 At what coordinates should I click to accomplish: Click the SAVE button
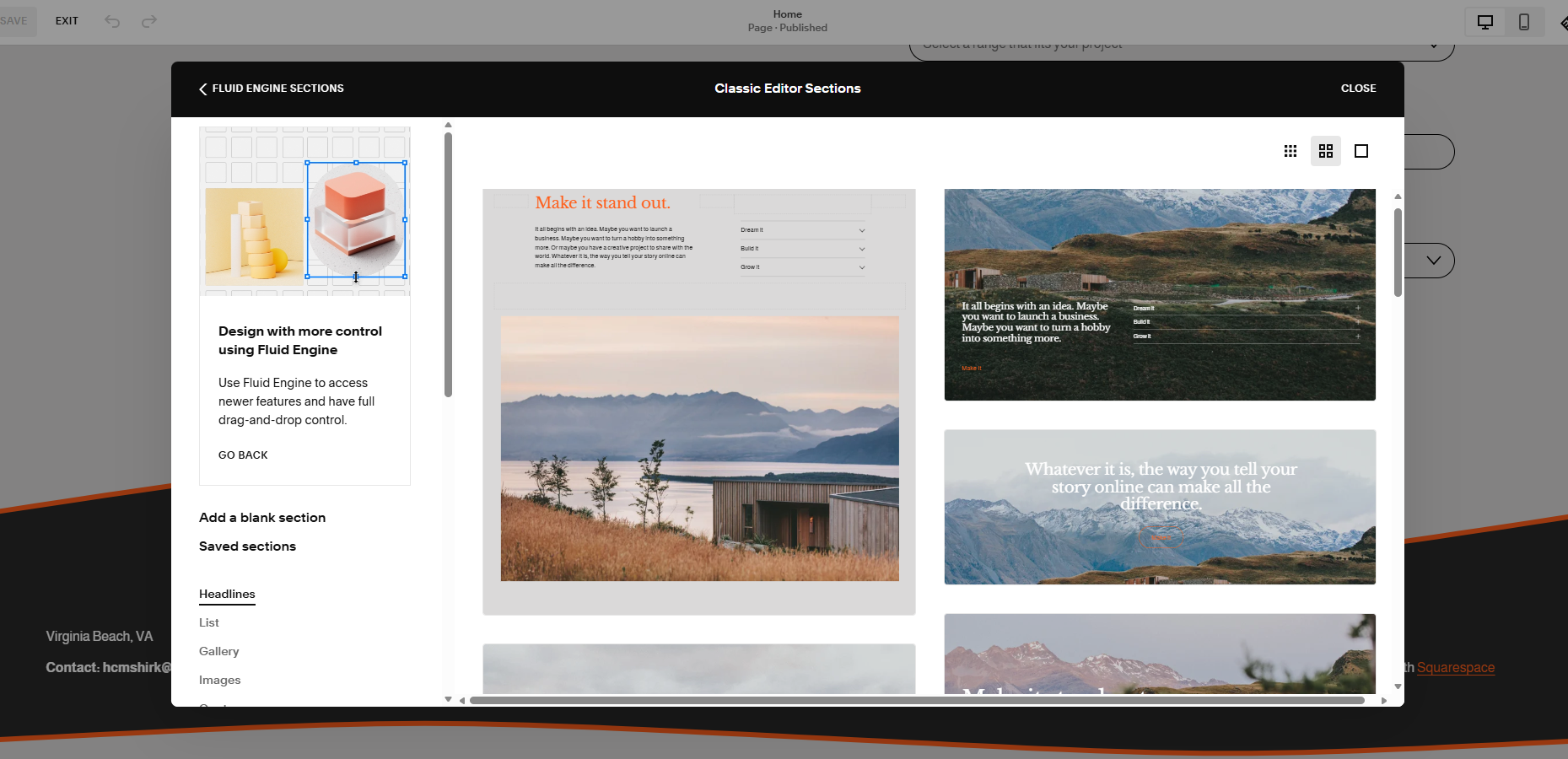[x=13, y=21]
